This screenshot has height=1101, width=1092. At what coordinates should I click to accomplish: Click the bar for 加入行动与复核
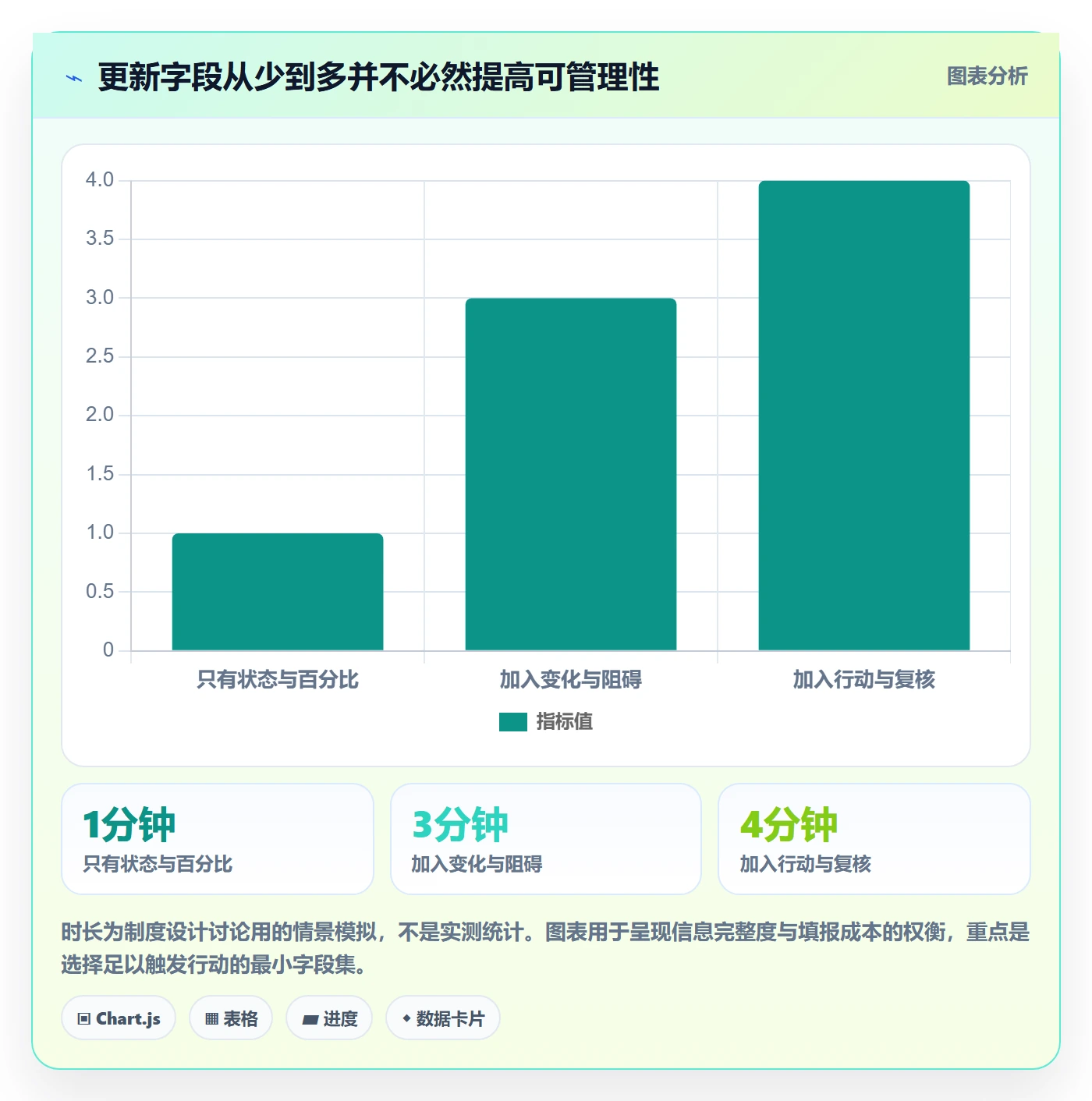pyautogui.click(x=864, y=416)
